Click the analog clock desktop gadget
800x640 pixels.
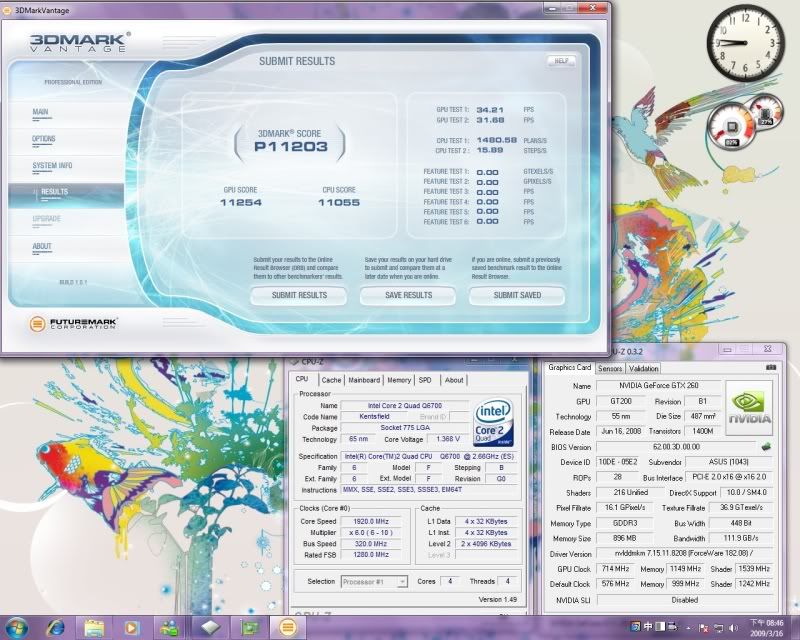(746, 44)
